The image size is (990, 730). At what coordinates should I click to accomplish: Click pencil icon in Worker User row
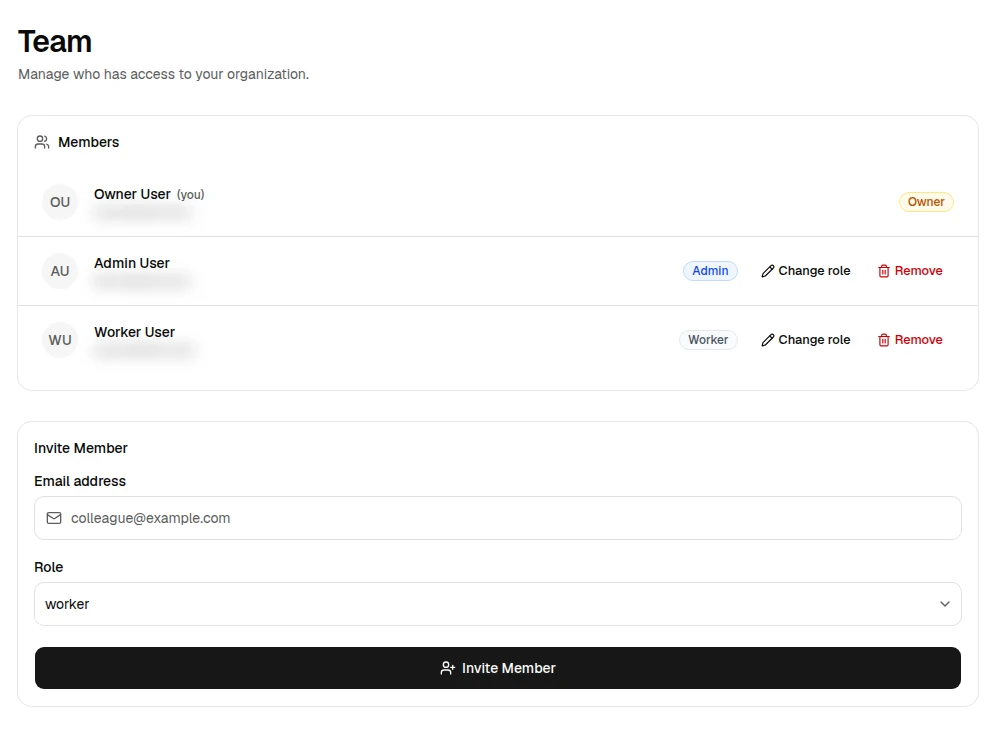point(767,340)
